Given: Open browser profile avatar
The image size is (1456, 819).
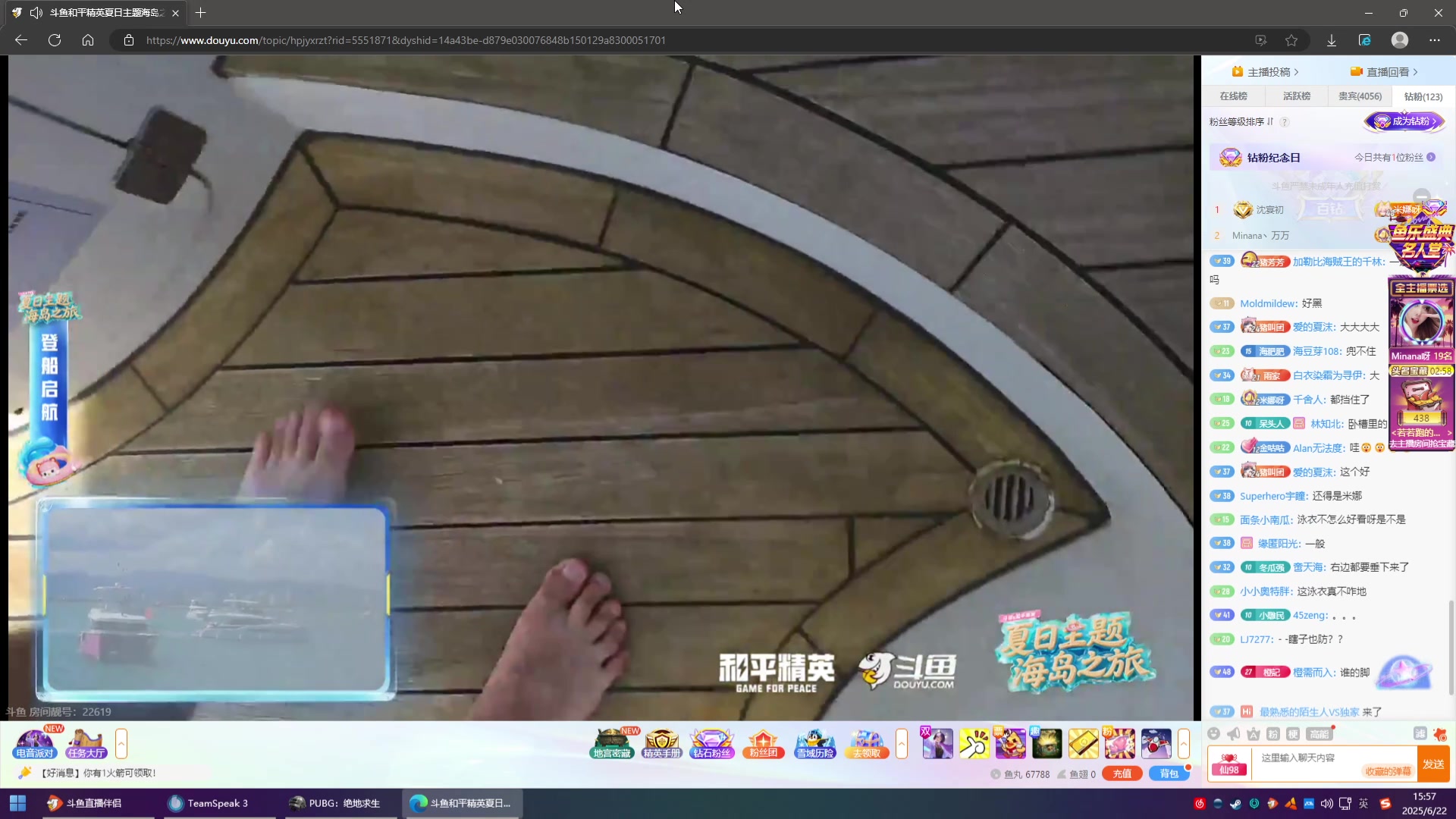Looking at the screenshot, I should [x=1400, y=40].
